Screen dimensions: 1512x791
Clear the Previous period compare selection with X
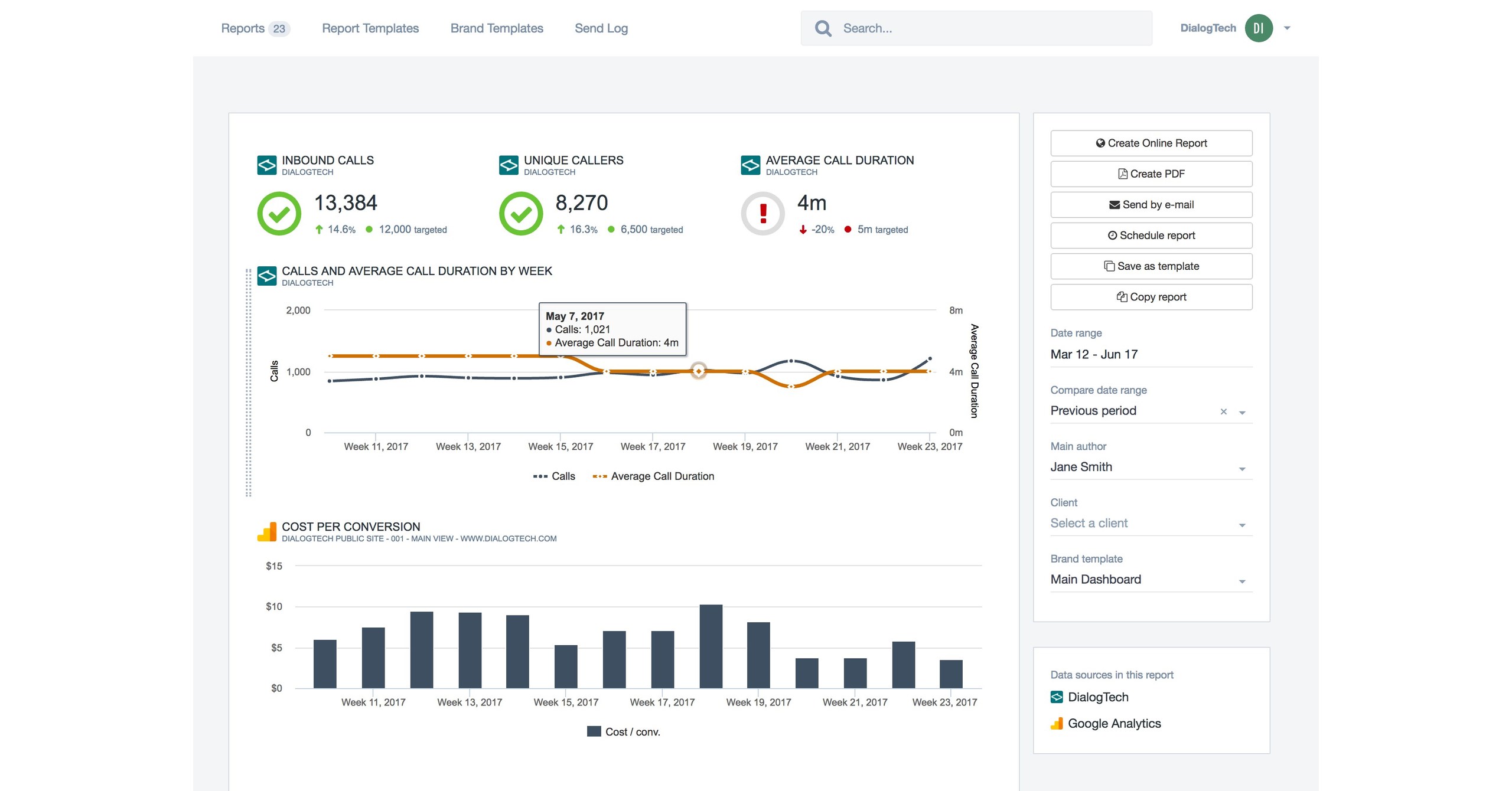(x=1223, y=411)
